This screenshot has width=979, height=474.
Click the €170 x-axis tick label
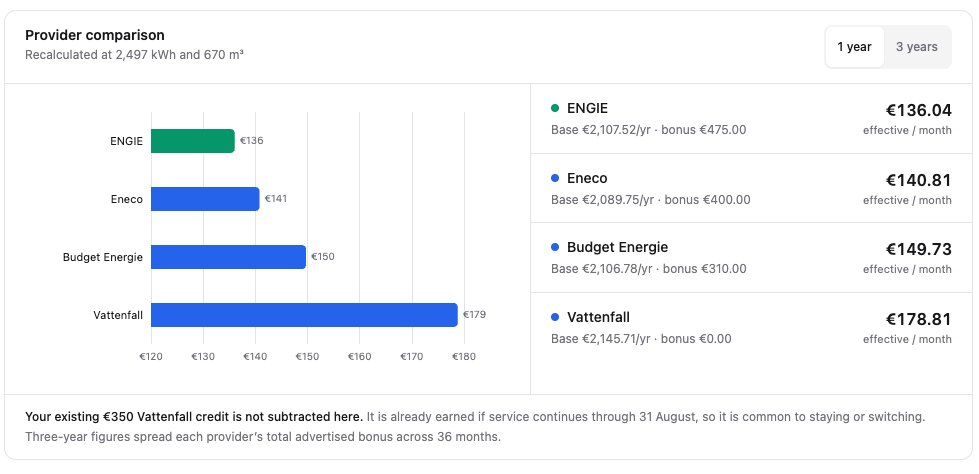coord(411,357)
